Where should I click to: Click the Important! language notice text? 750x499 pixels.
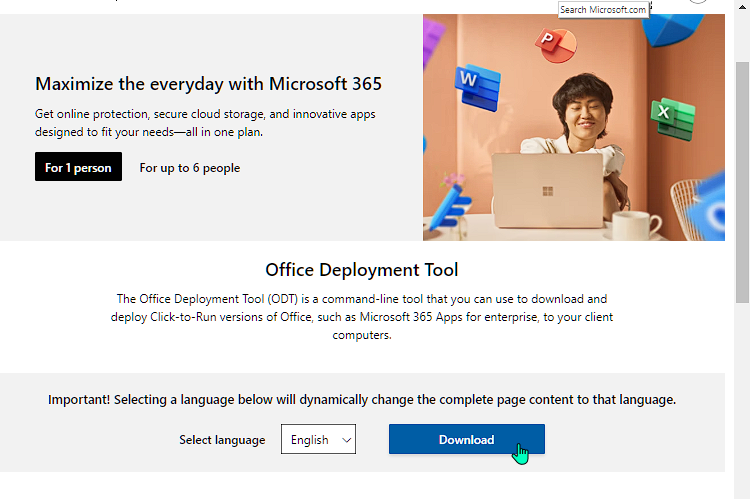pos(362,399)
